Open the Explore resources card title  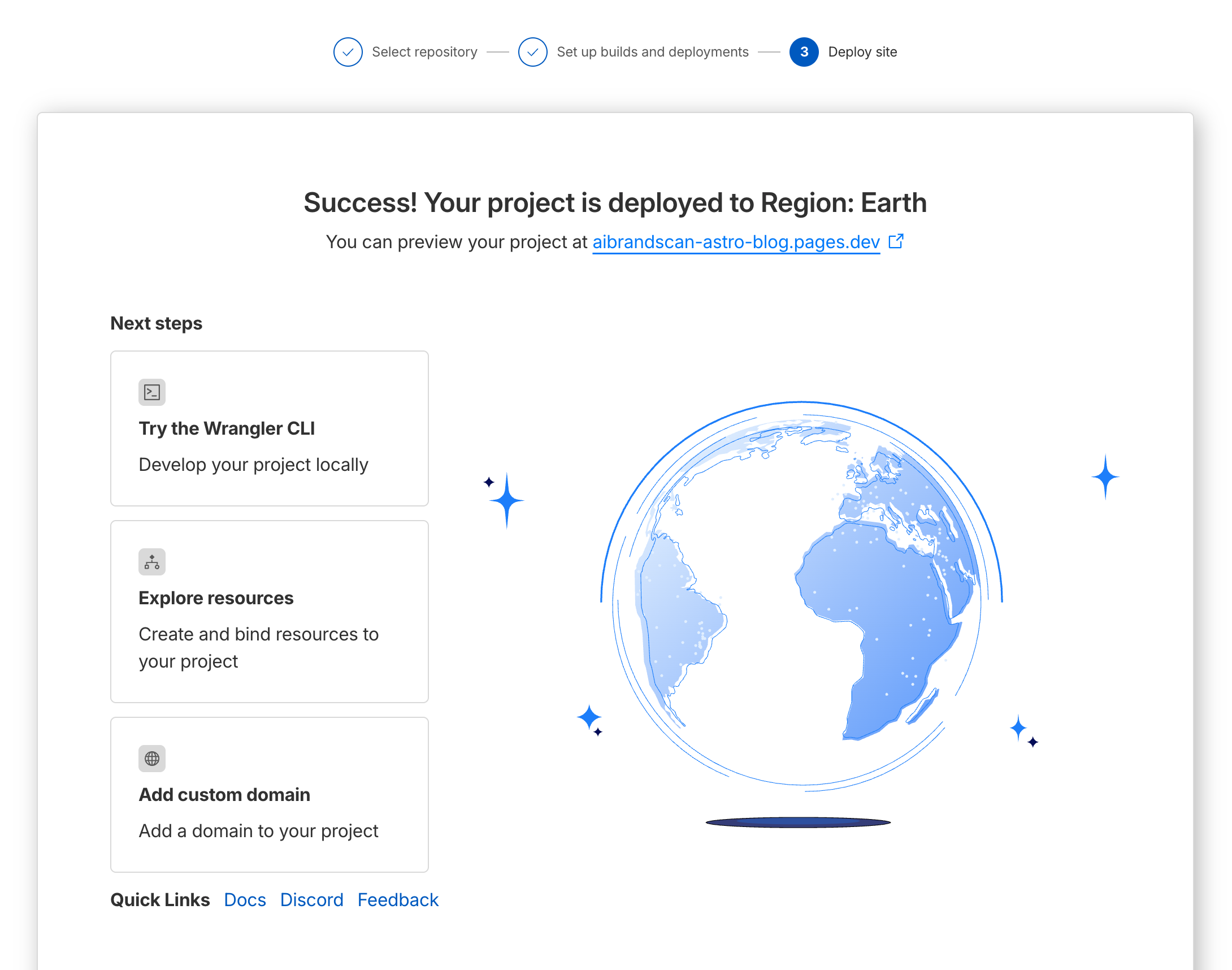coord(216,598)
